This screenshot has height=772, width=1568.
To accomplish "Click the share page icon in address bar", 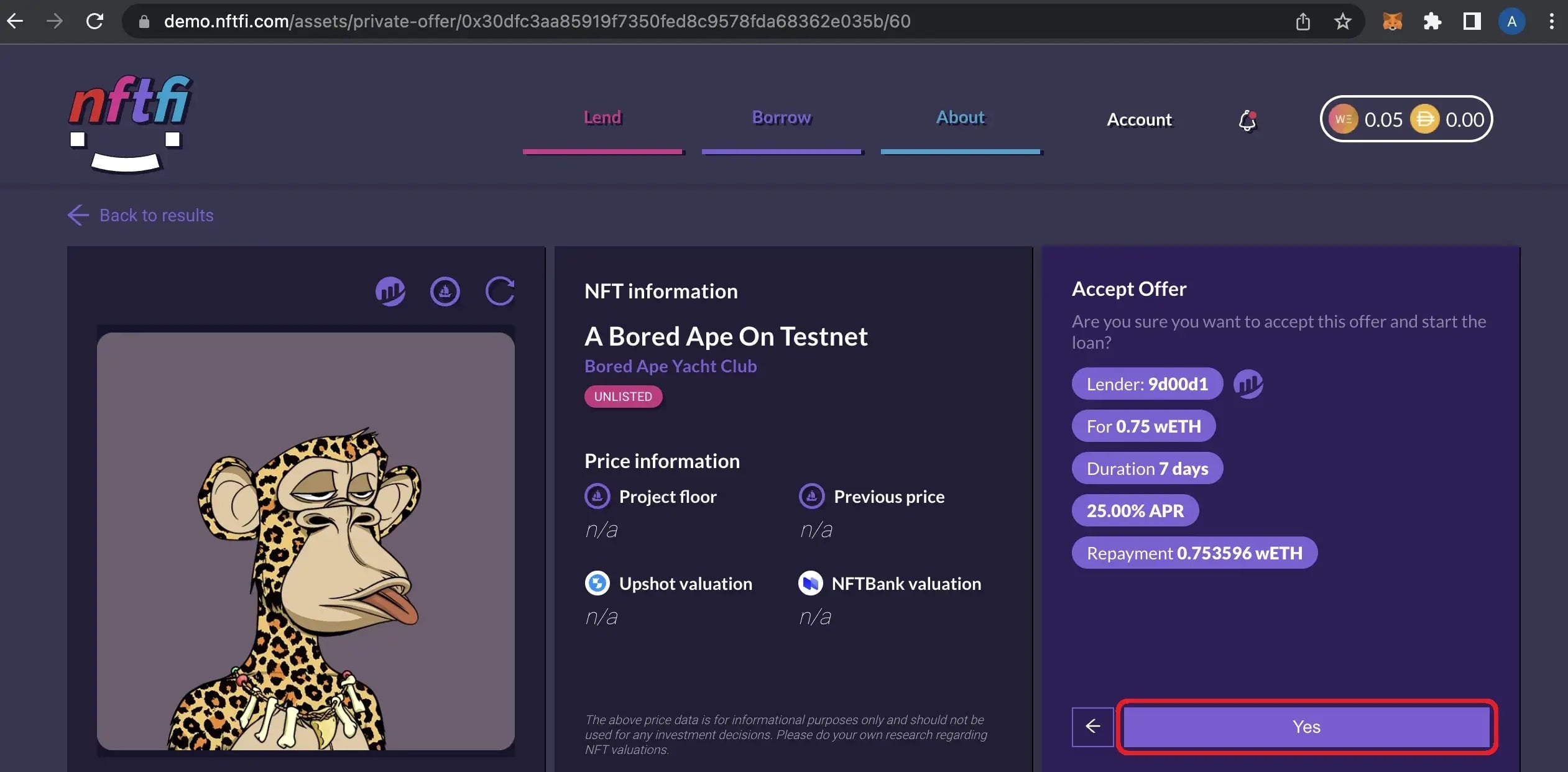I will 1303,22.
